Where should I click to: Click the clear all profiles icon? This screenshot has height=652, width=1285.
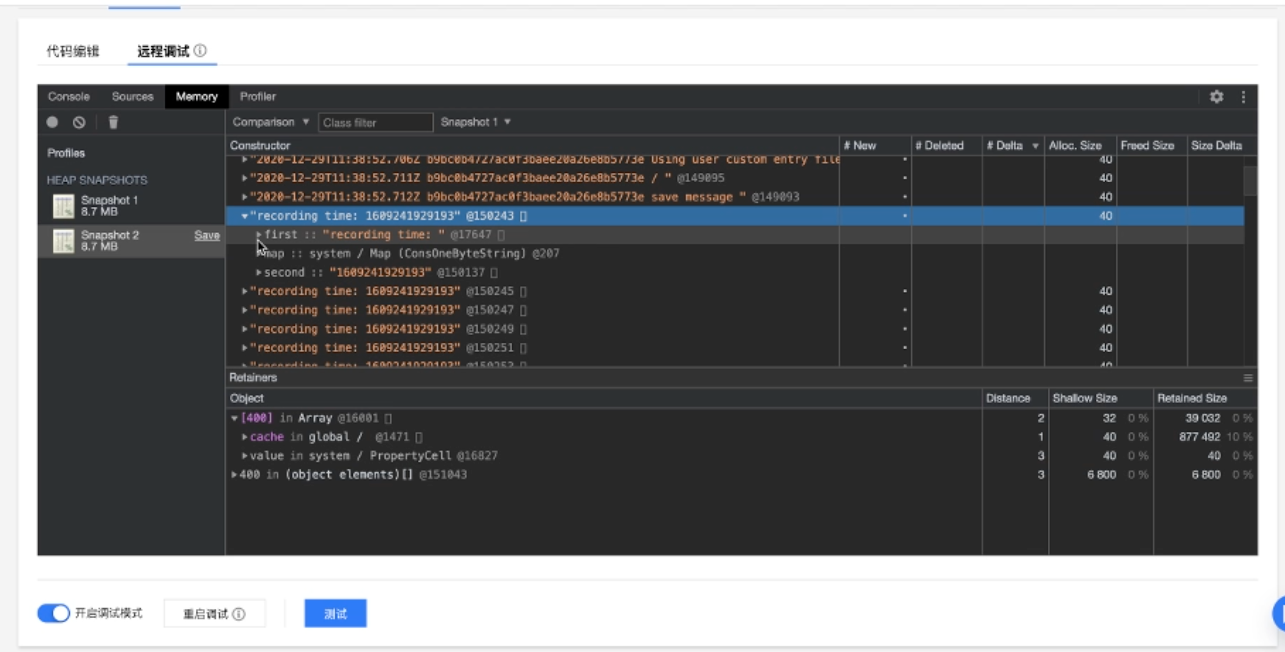[79, 122]
